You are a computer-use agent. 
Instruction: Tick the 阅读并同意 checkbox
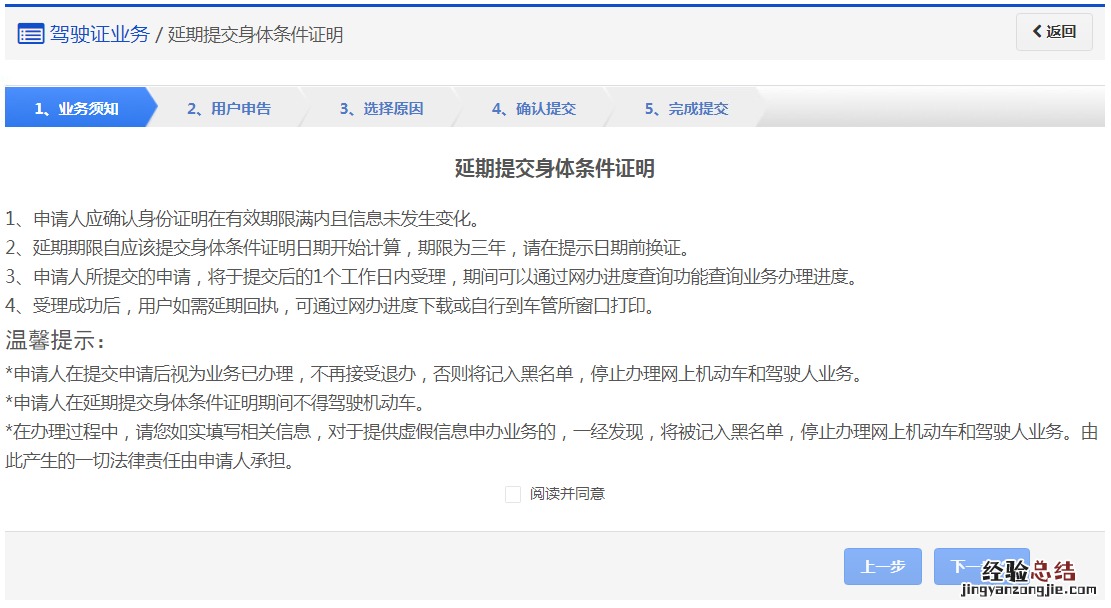(513, 494)
